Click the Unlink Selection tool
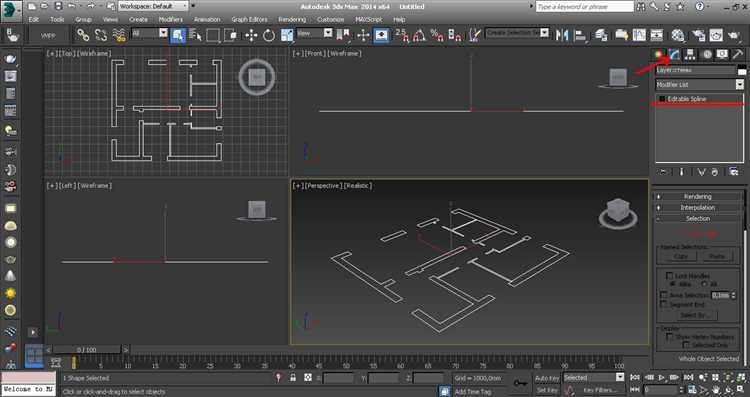The image size is (750, 397). pos(101,35)
